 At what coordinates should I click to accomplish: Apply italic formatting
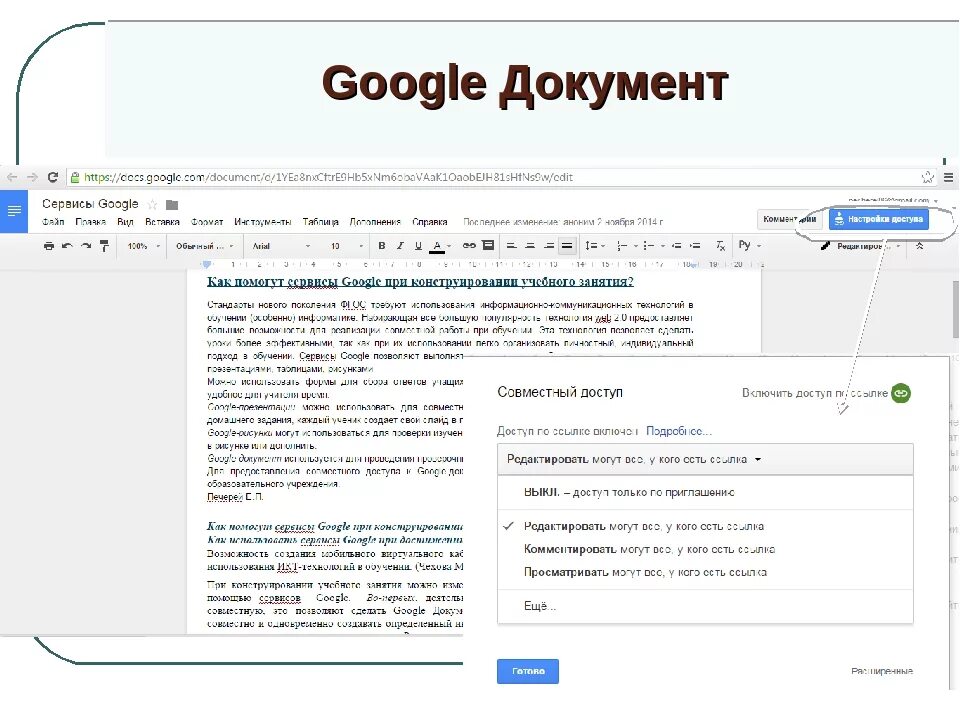click(x=400, y=246)
